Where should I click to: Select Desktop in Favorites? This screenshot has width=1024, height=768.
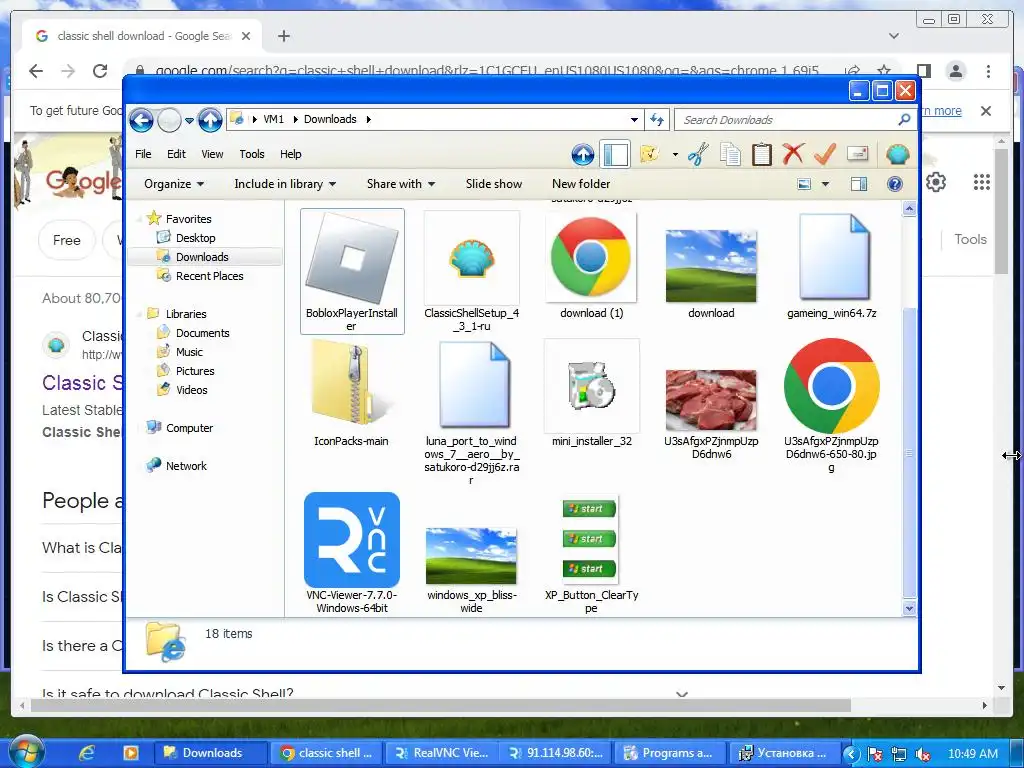pyautogui.click(x=195, y=238)
